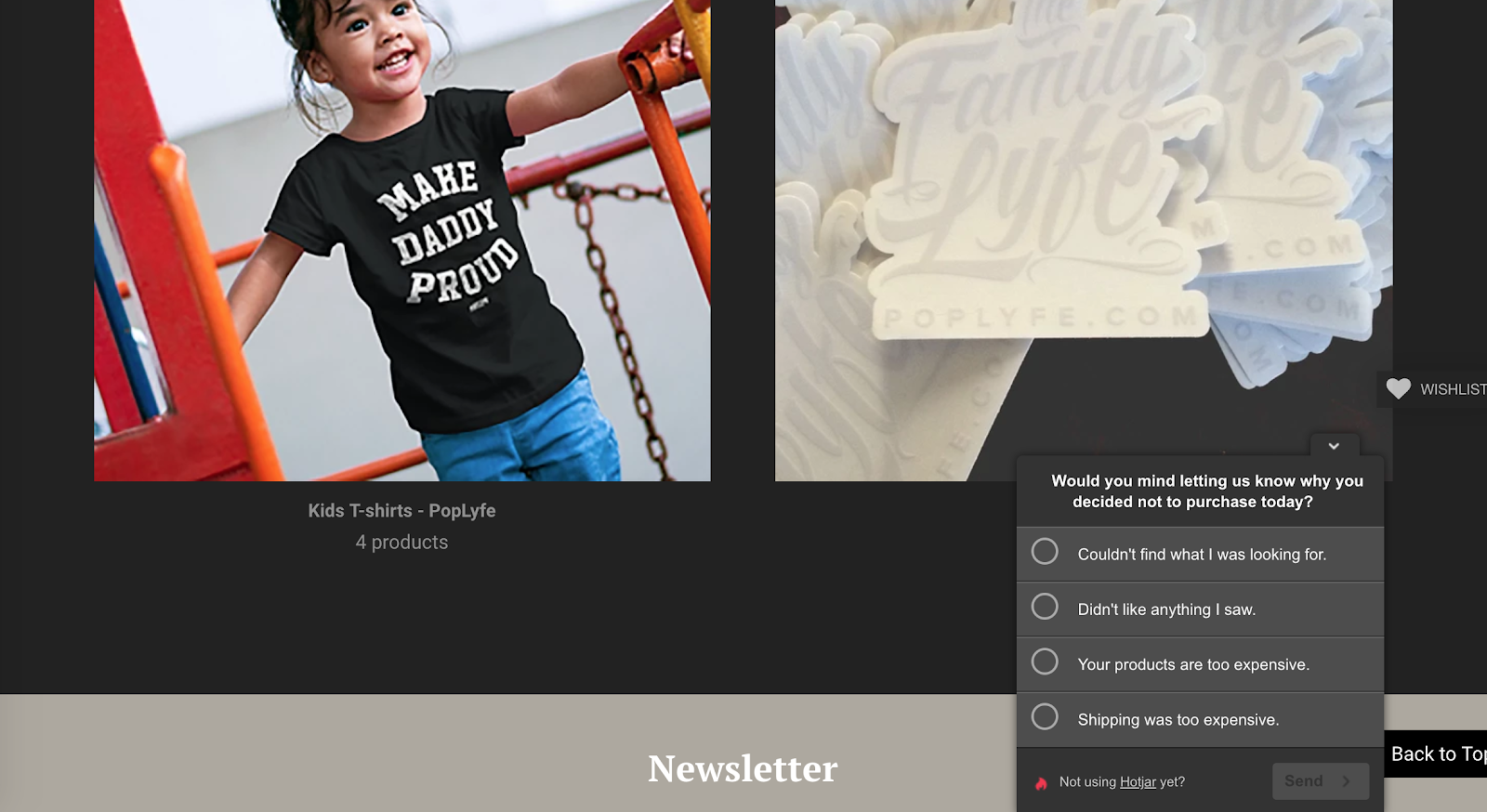
Task: Click the Send survey button
Action: (x=1320, y=781)
